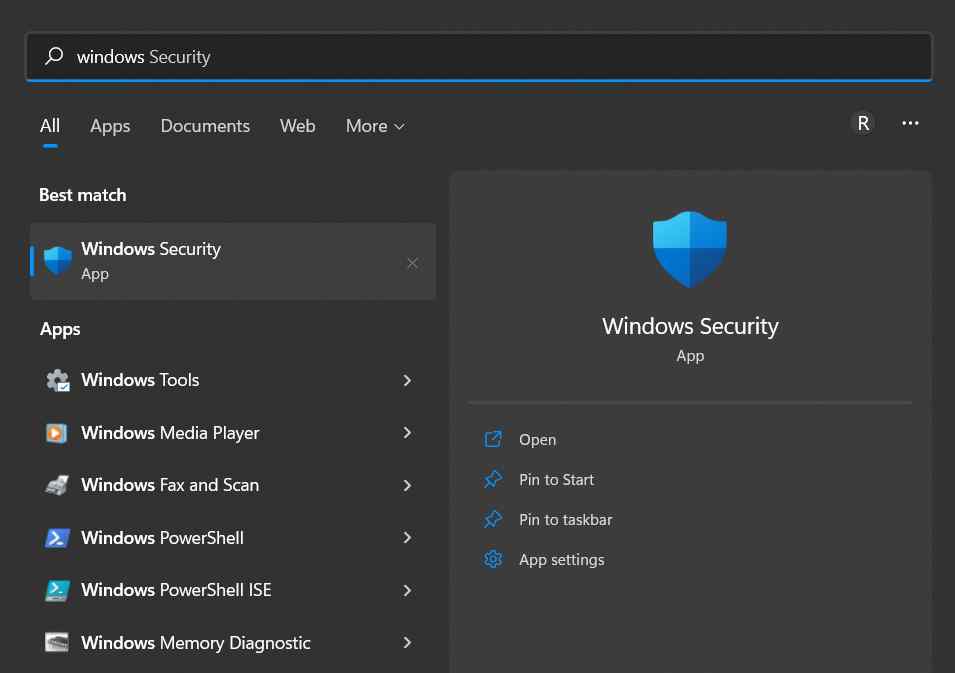Click the Open action icon
The image size is (955, 673).
493,439
